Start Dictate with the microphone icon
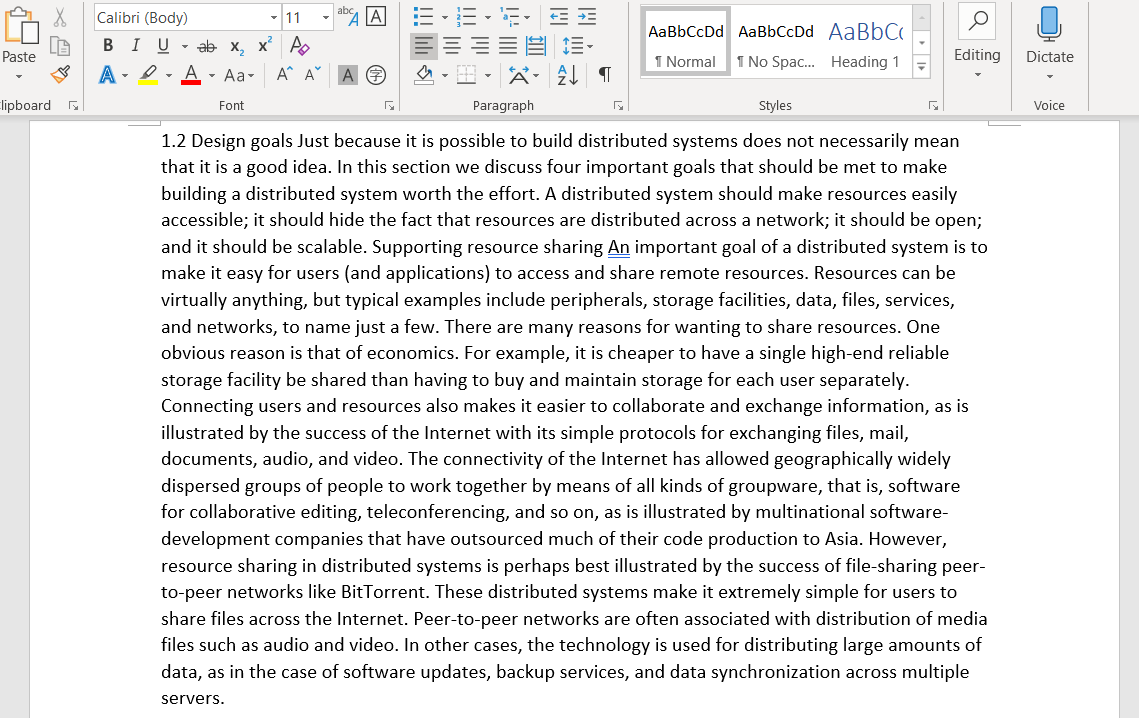The height and width of the screenshot is (718, 1139). pyautogui.click(x=1049, y=25)
